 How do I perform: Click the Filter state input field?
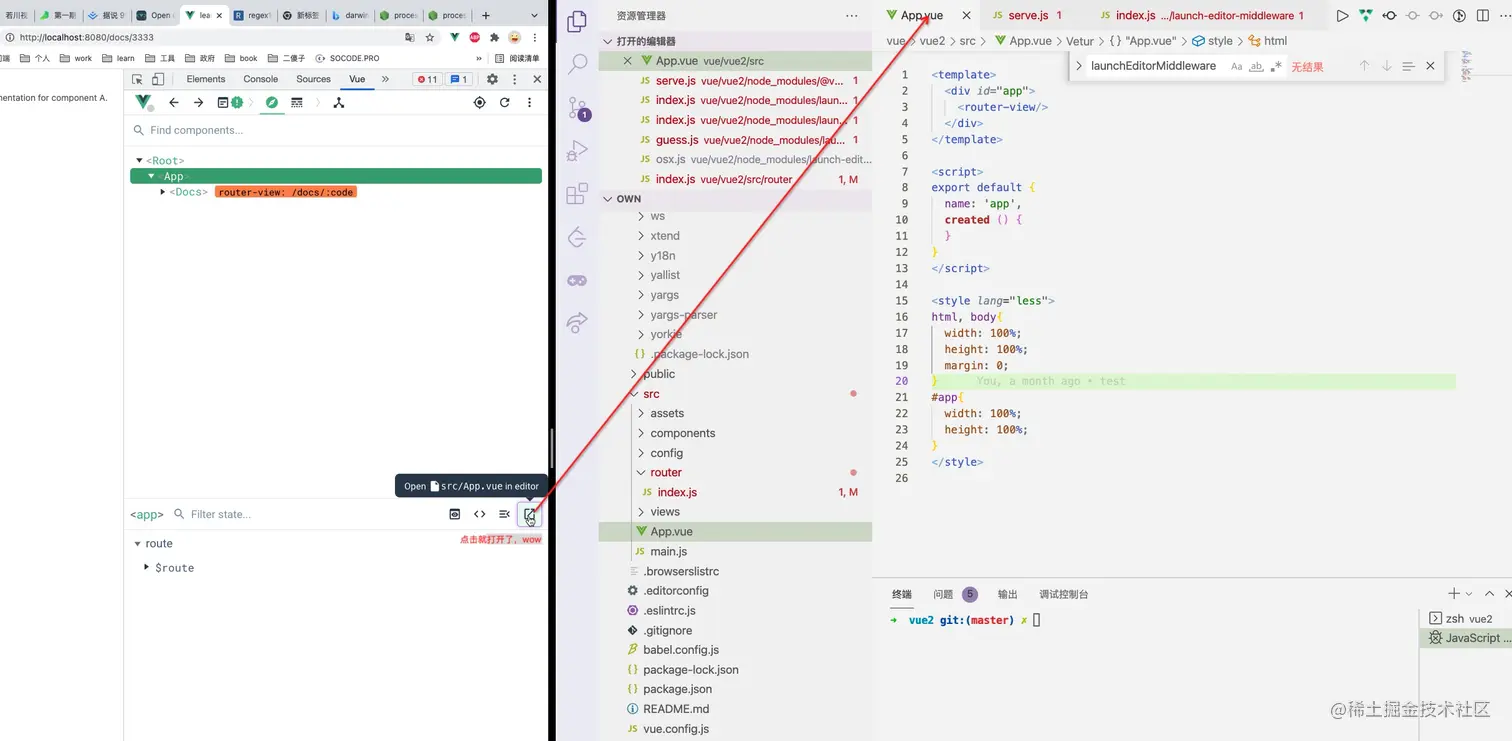[310, 514]
